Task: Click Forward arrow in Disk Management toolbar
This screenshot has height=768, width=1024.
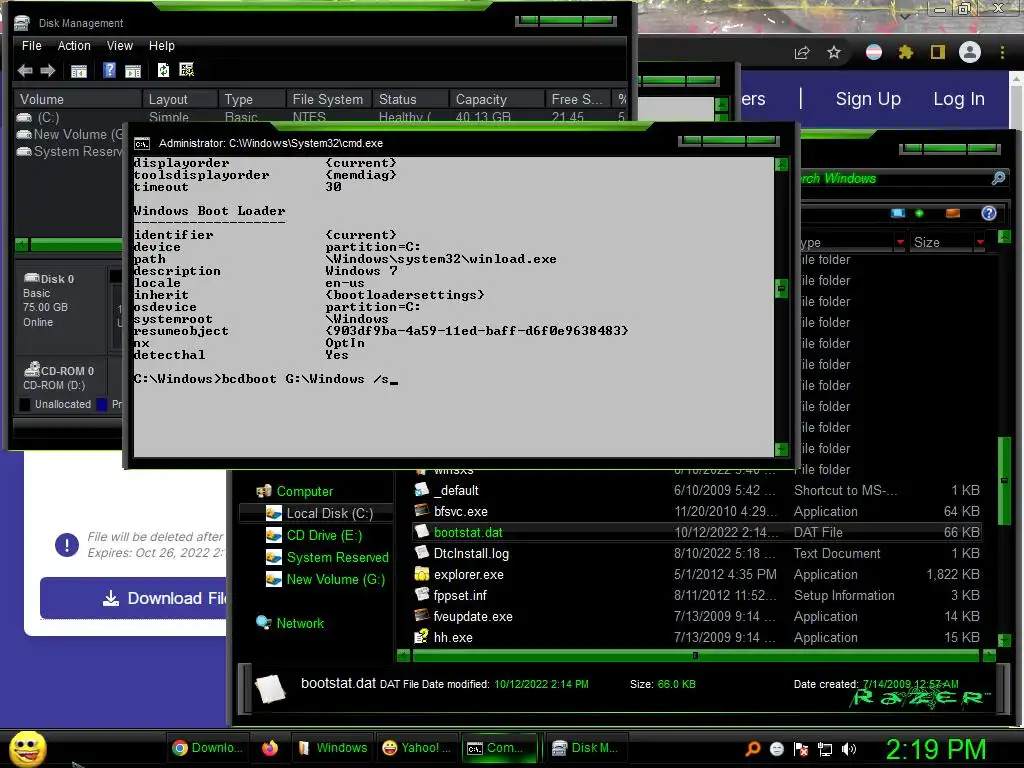Action: coord(48,71)
